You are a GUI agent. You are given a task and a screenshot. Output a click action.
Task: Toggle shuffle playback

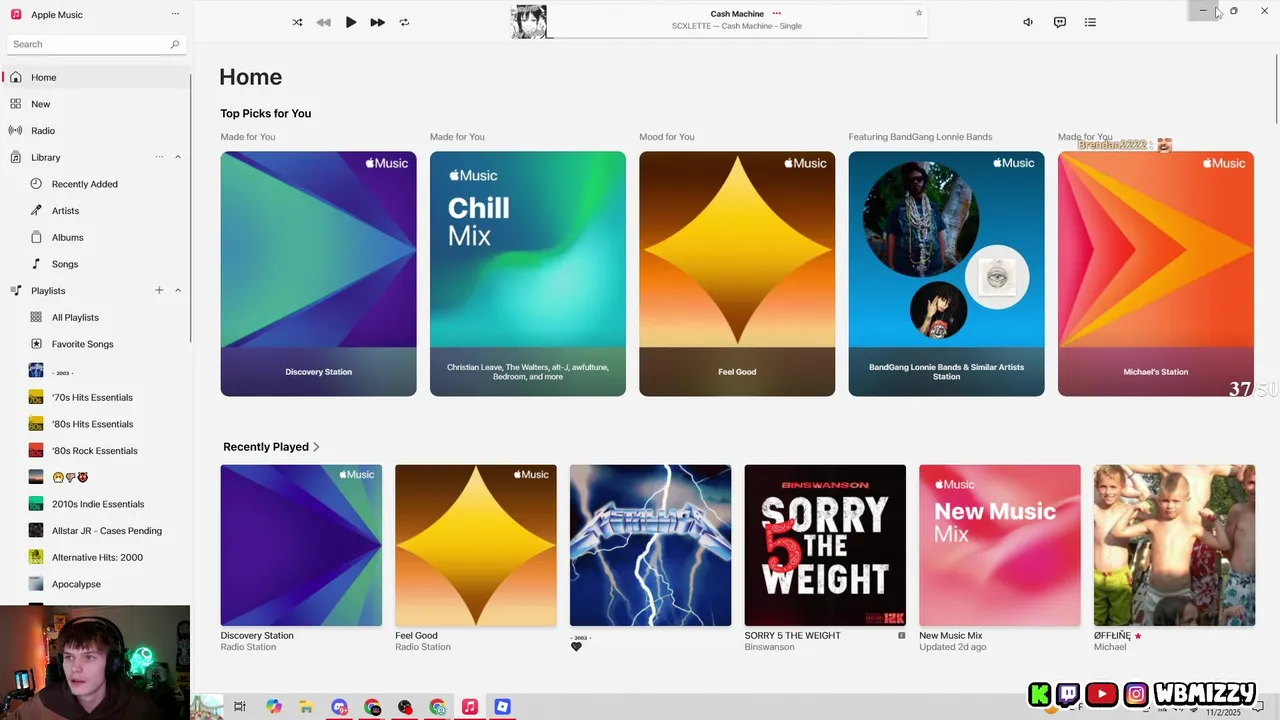(x=297, y=22)
